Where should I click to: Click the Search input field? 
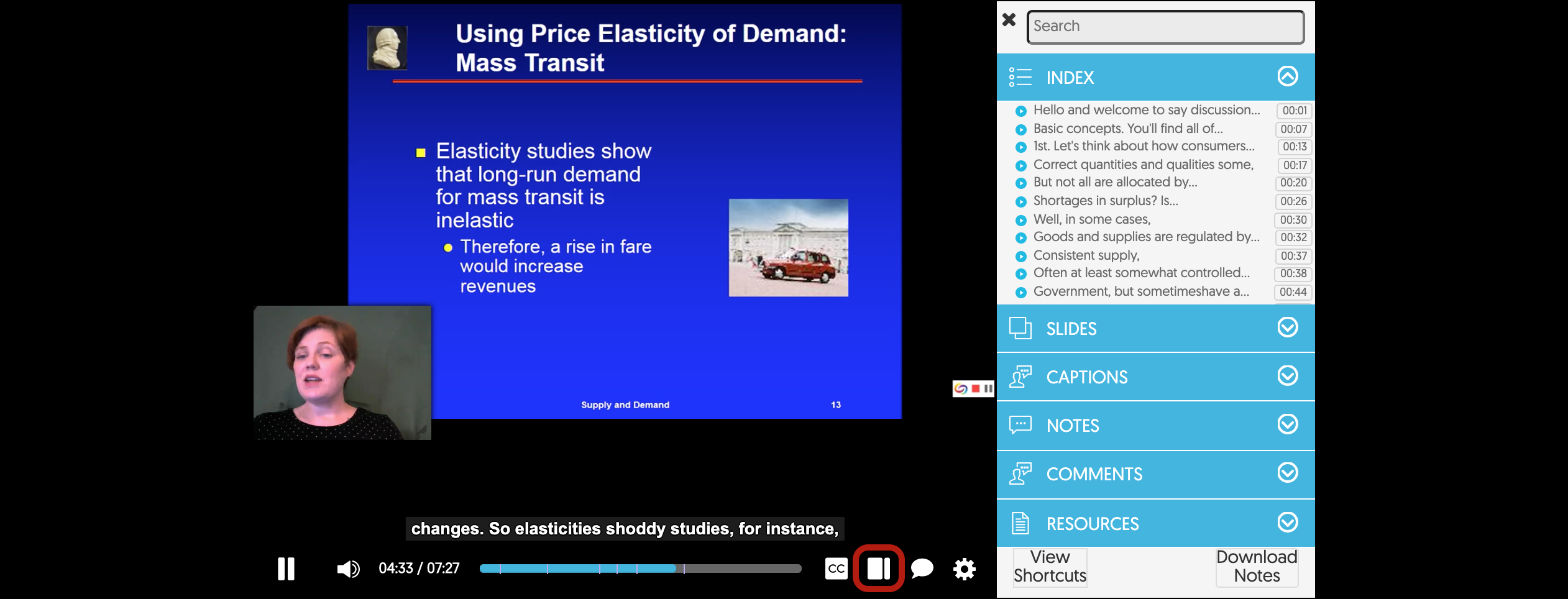tap(1165, 27)
